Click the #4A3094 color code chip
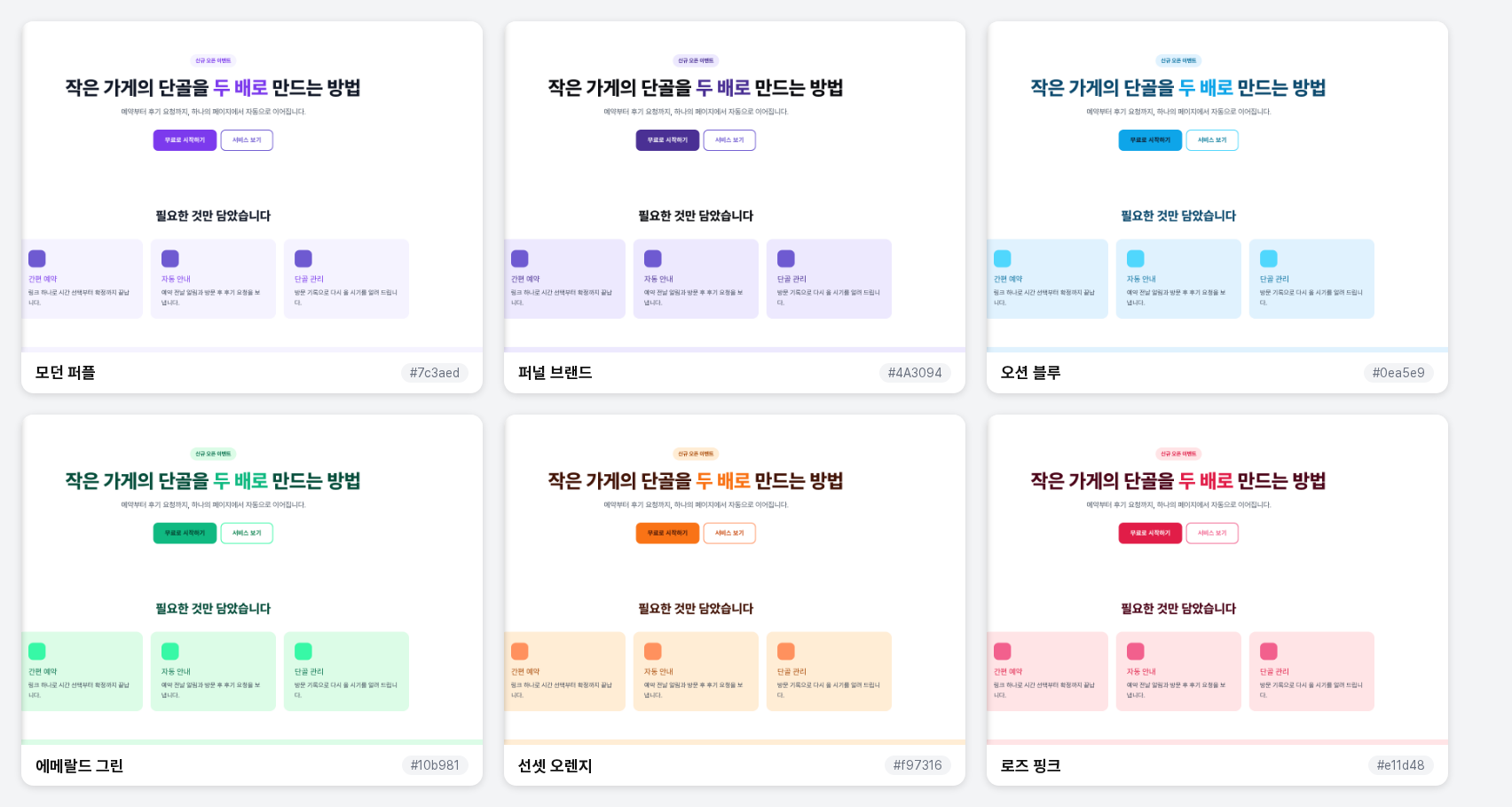 click(x=915, y=373)
